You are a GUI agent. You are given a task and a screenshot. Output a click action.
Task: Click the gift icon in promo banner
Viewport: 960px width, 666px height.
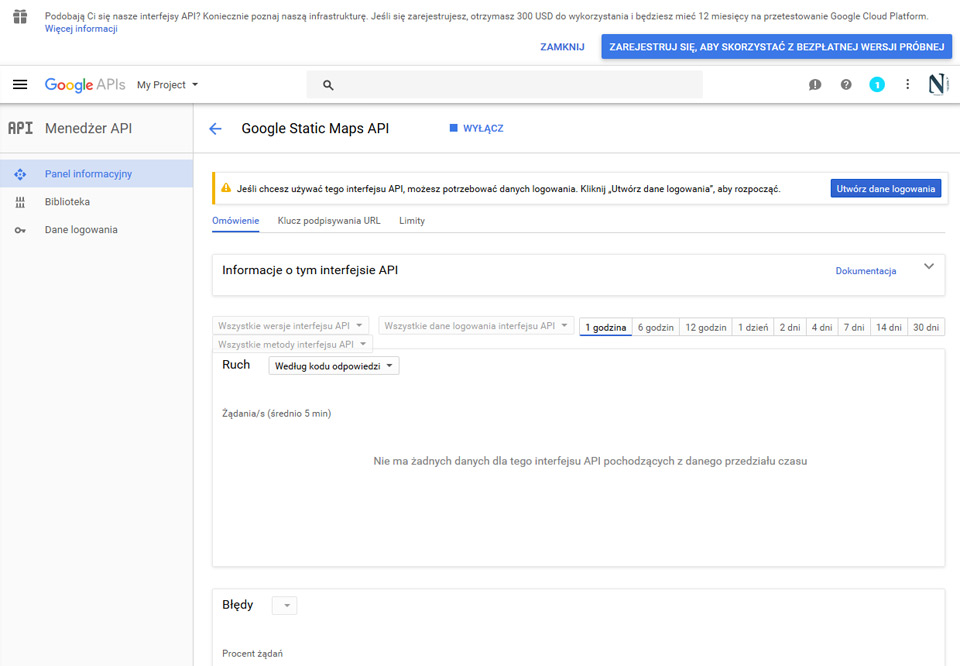tap(20, 17)
